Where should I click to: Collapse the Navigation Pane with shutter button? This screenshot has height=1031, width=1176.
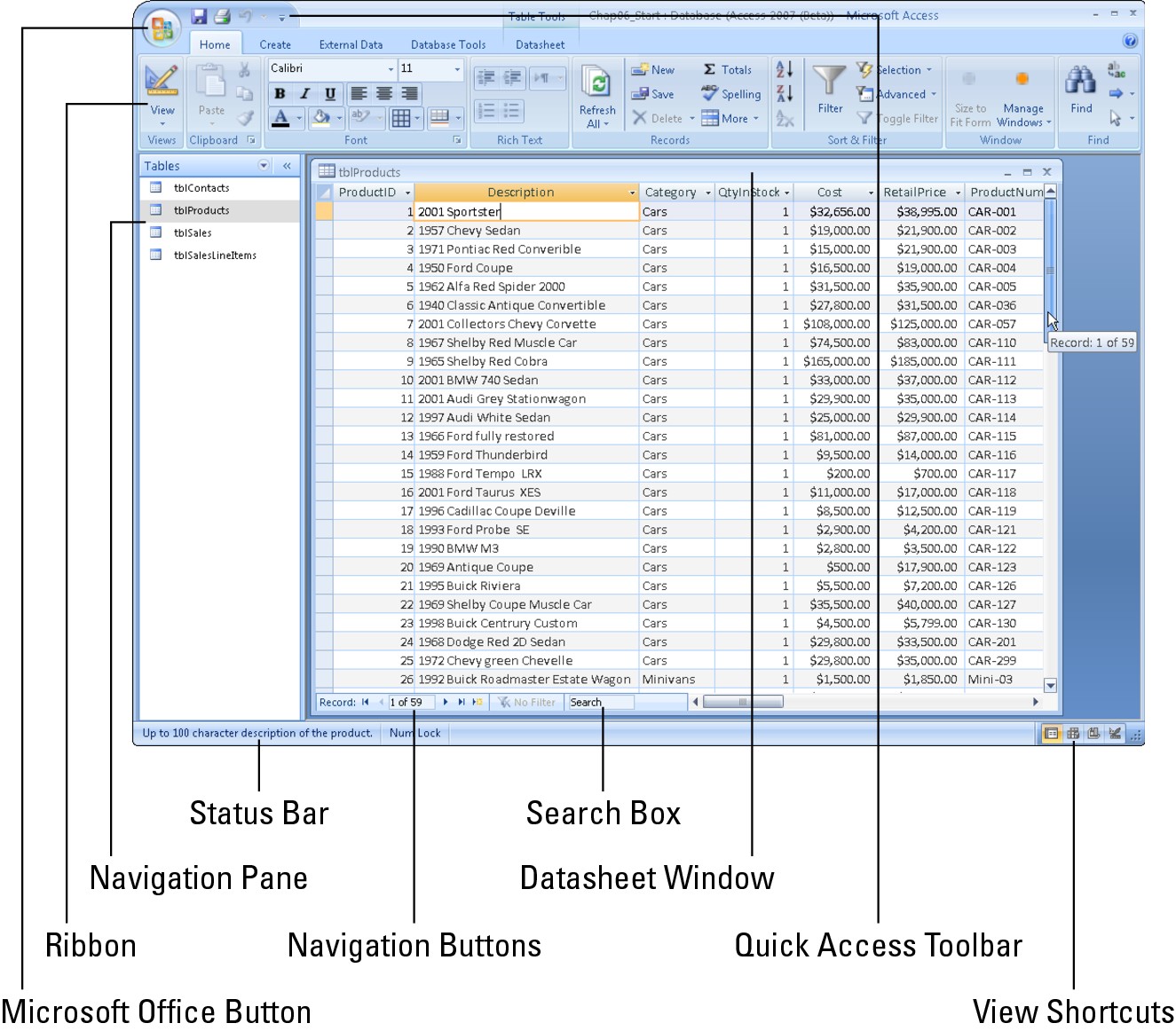[x=287, y=166]
